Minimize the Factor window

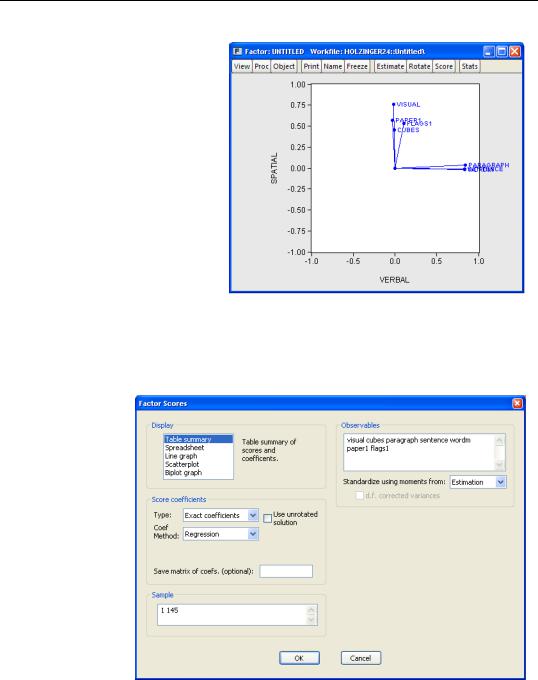tap(489, 52)
